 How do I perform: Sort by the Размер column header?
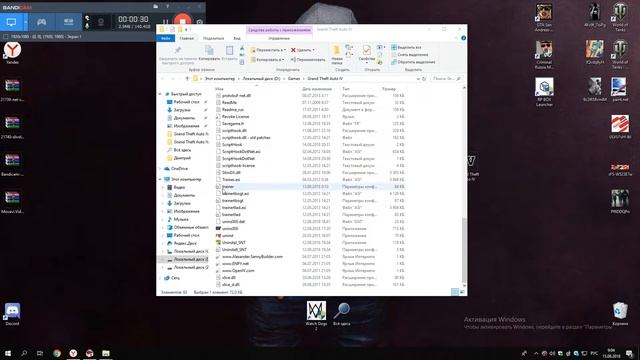click(389, 89)
